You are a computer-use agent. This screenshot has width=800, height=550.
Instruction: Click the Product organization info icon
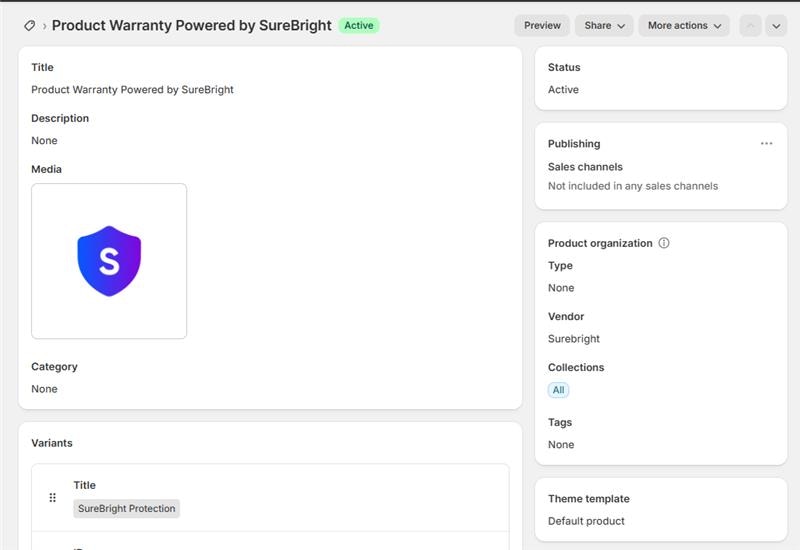pyautogui.click(x=664, y=243)
